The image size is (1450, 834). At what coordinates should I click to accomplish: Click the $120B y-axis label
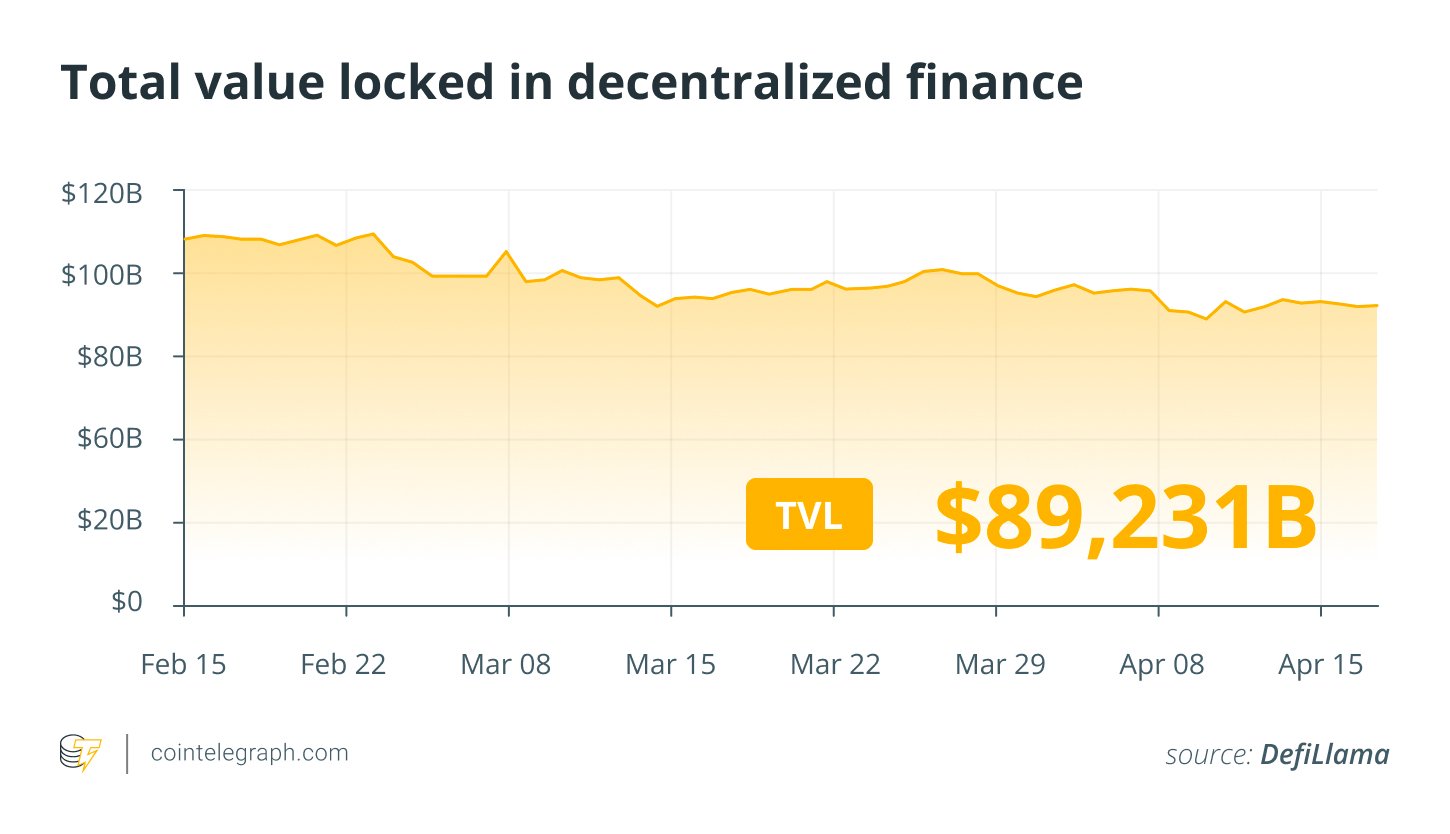coord(102,192)
